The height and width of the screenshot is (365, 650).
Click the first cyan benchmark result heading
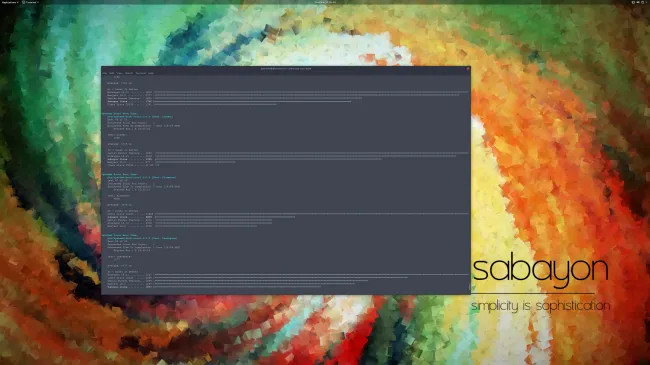(120, 113)
